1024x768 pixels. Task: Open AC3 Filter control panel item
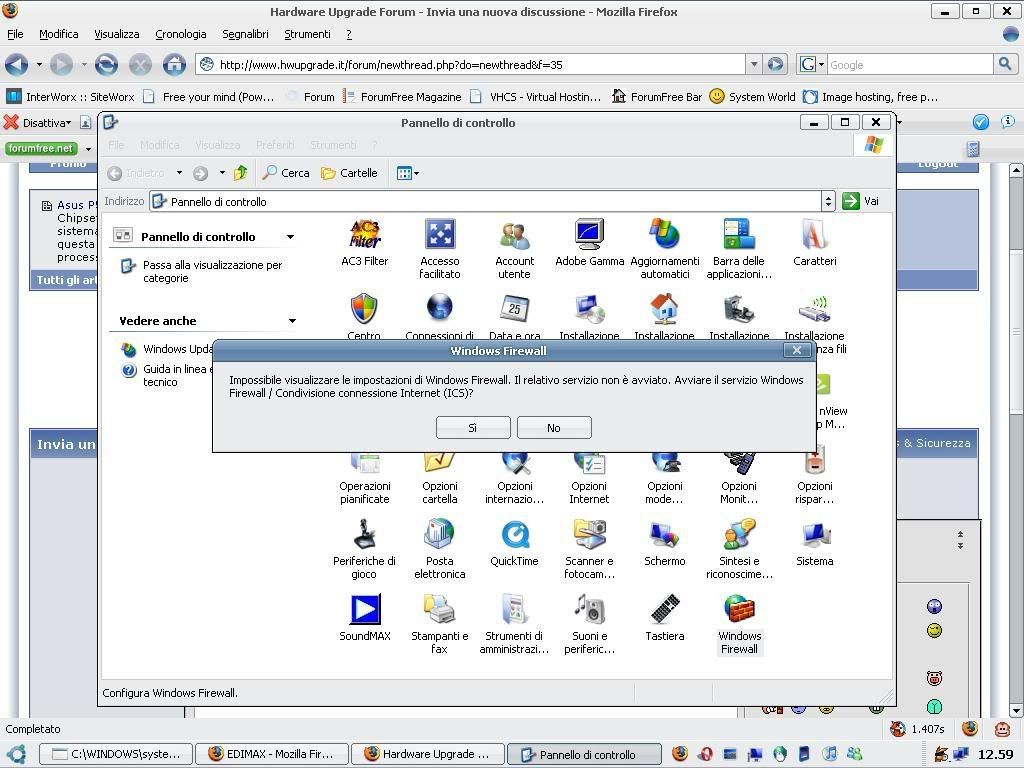(x=364, y=243)
